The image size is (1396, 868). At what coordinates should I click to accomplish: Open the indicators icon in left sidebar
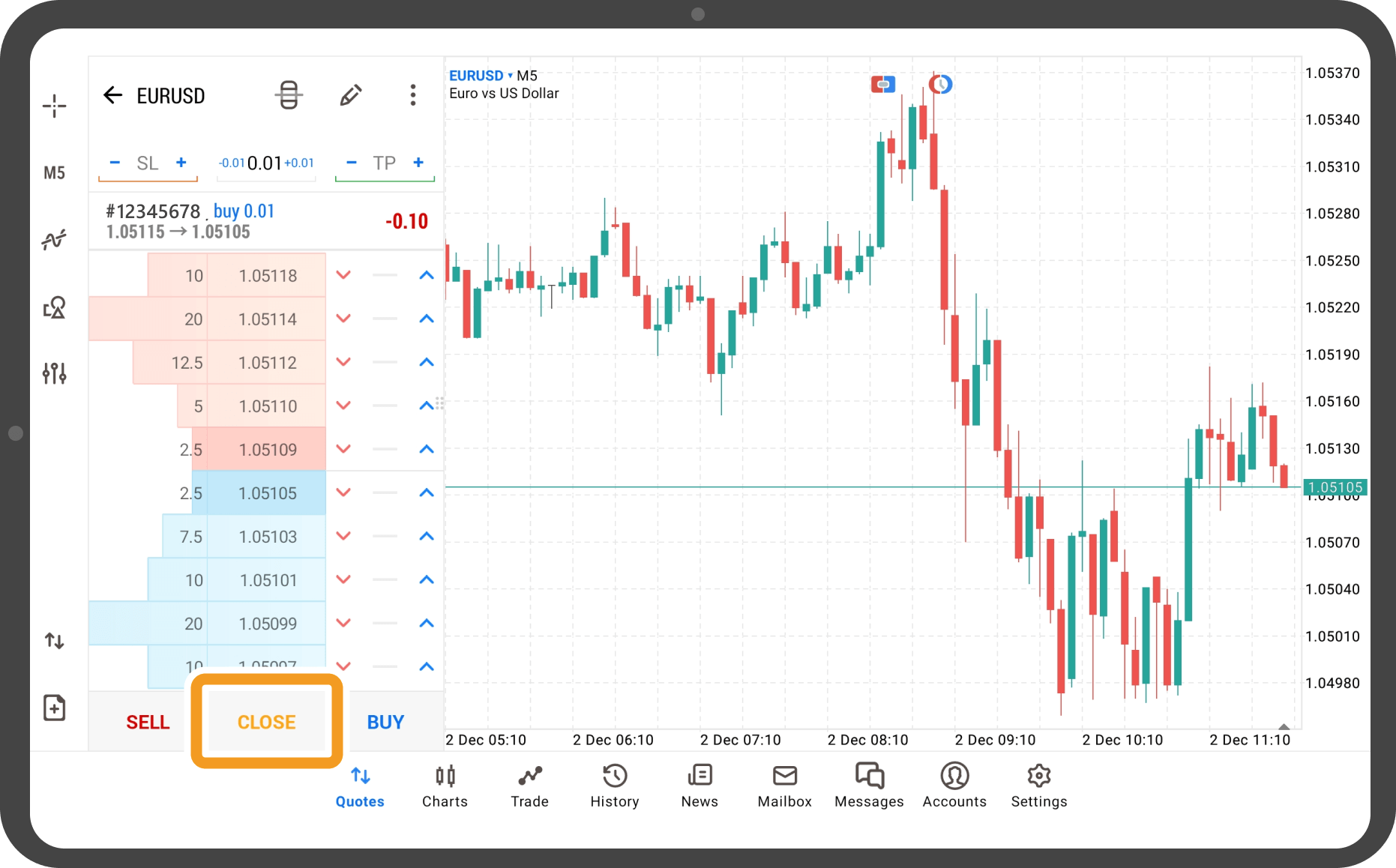[x=54, y=240]
